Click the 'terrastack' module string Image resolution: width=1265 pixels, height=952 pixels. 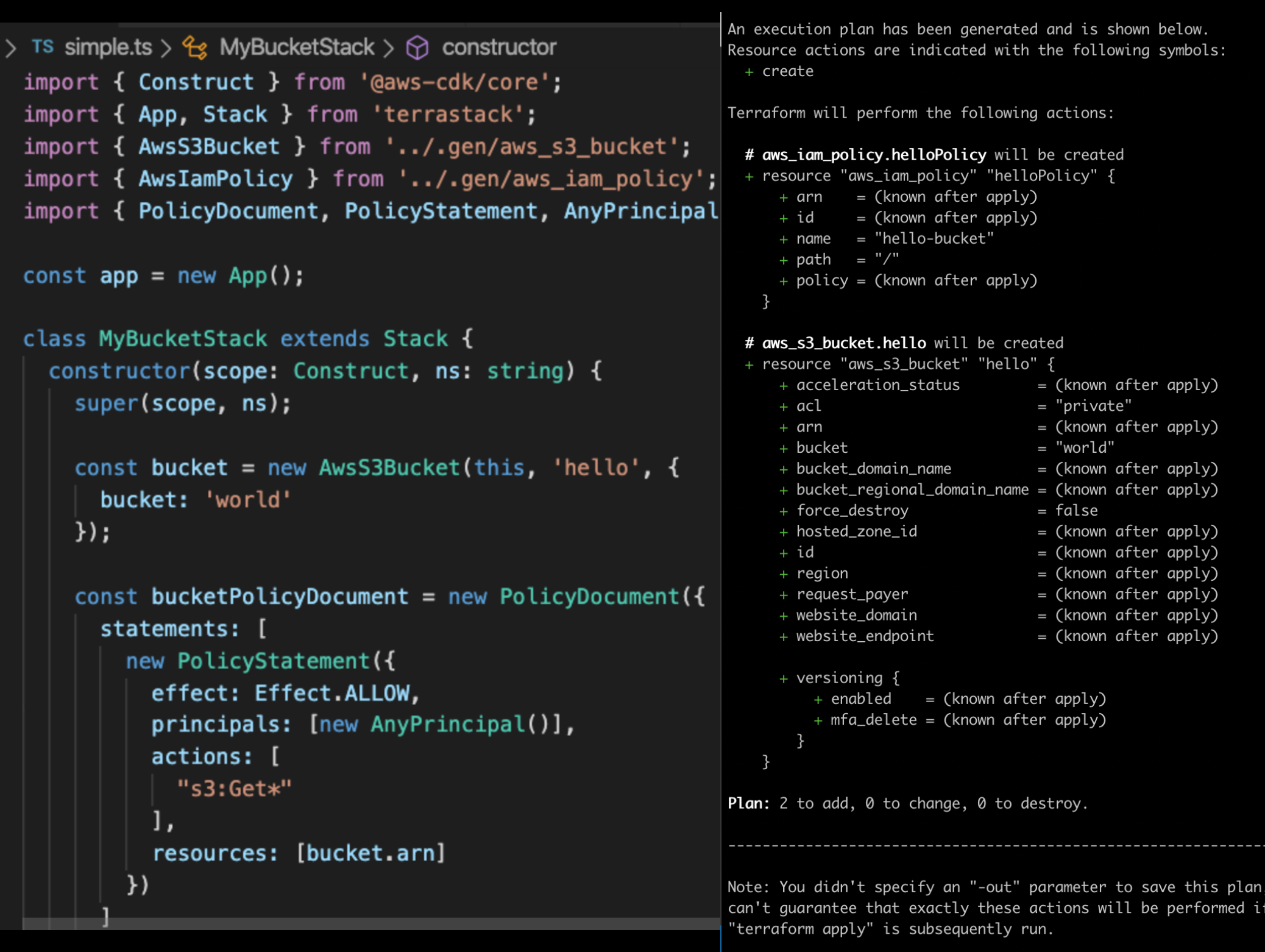click(x=448, y=115)
